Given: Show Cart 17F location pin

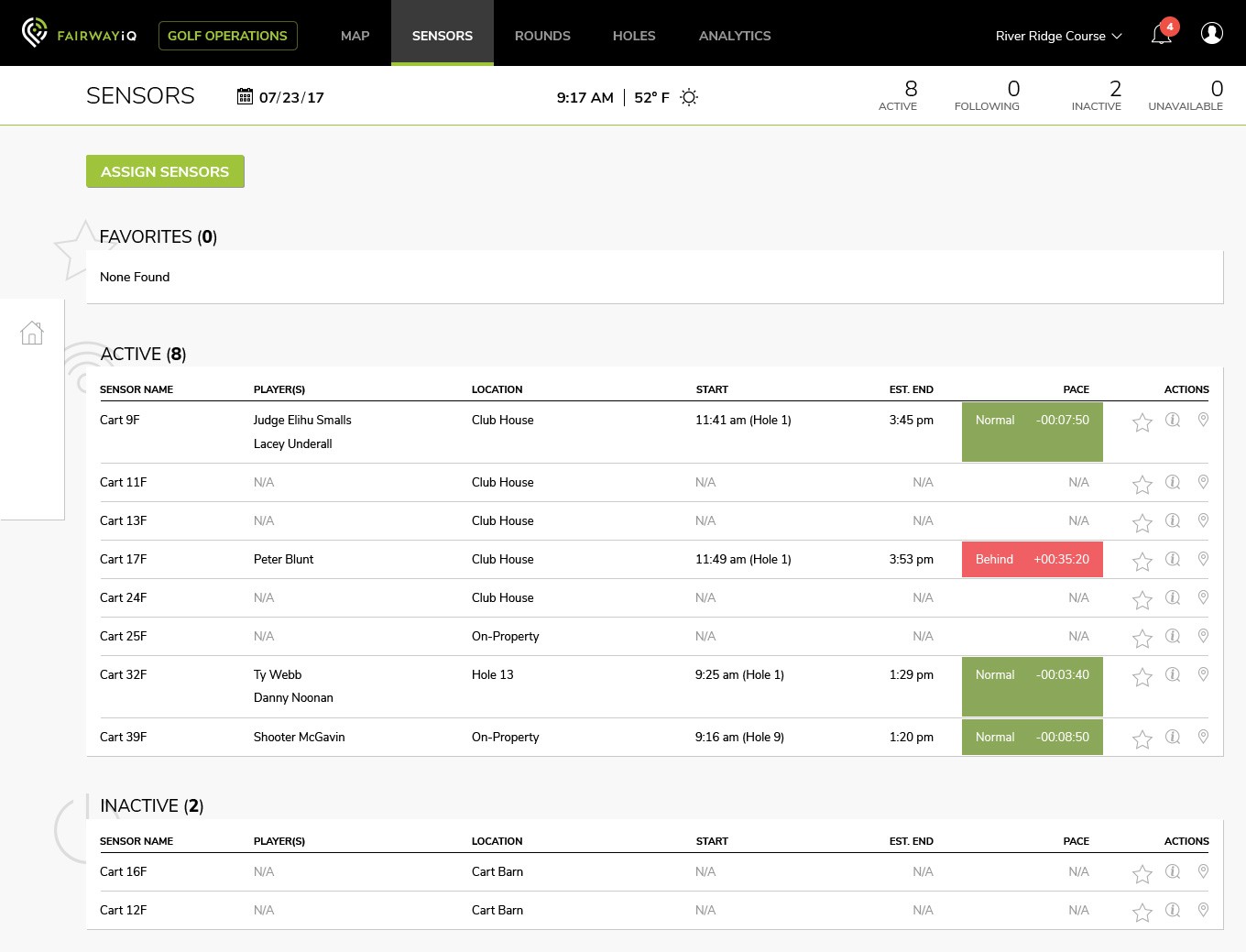Looking at the screenshot, I should [1203, 559].
